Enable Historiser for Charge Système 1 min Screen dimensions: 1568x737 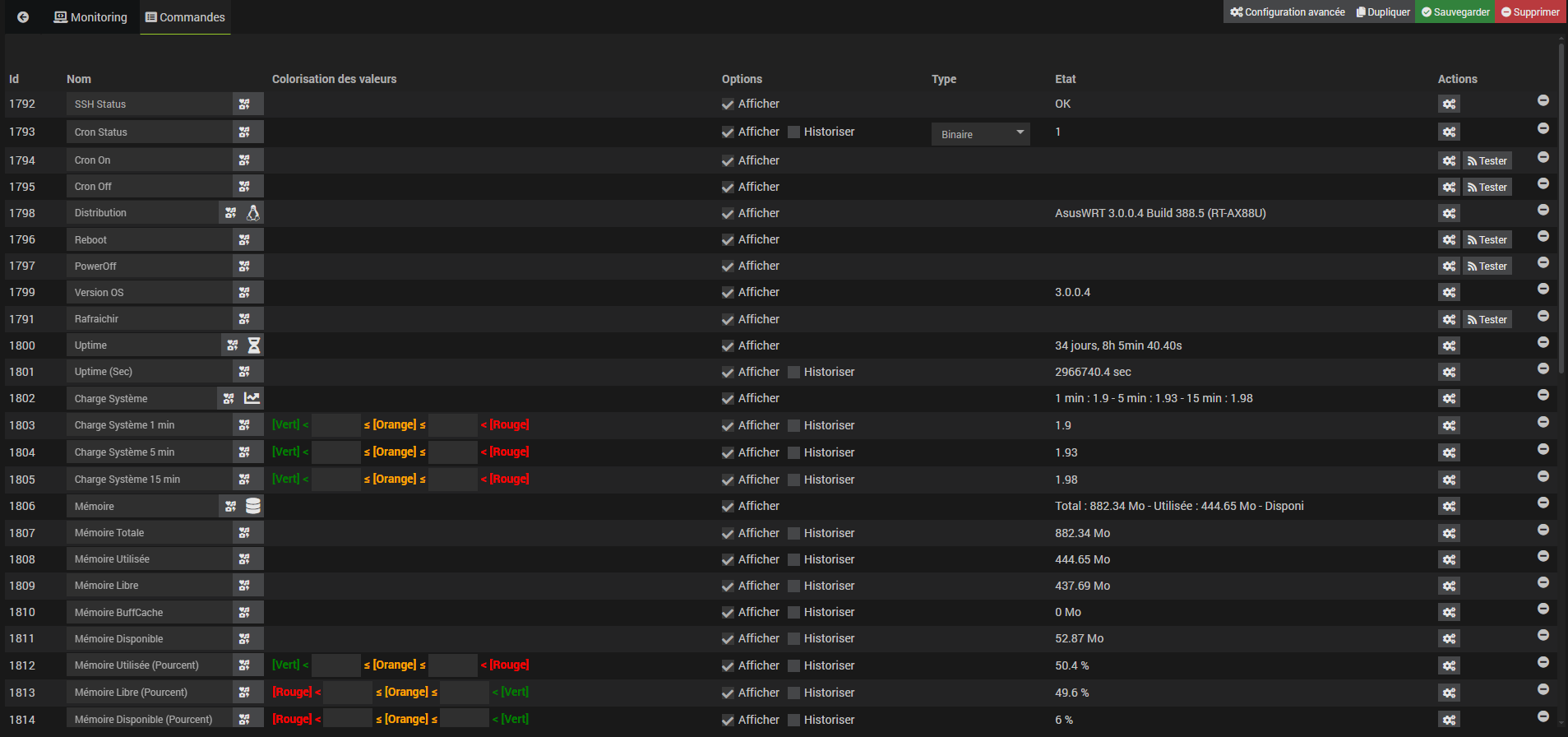pyautogui.click(x=794, y=426)
